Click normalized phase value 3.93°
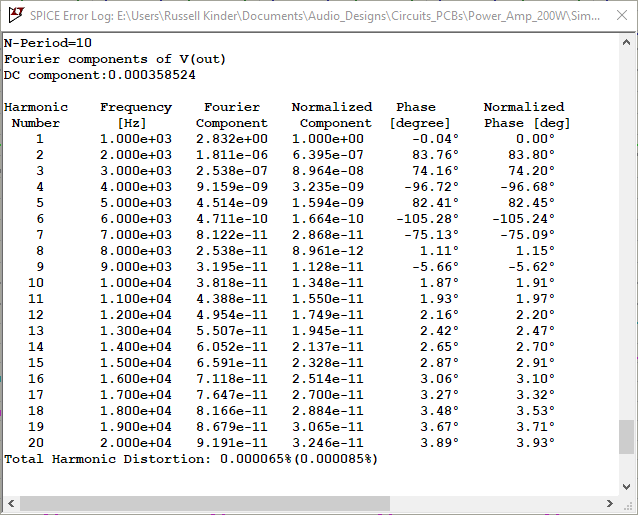 click(x=535, y=443)
